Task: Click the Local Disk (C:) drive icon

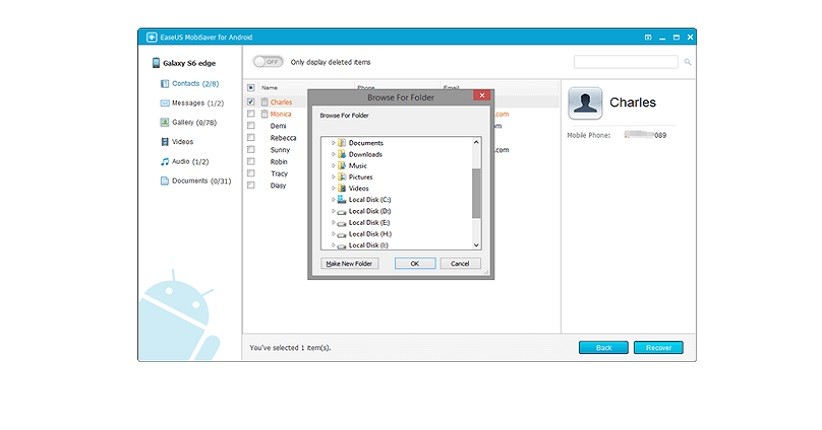Action: pyautogui.click(x=342, y=199)
